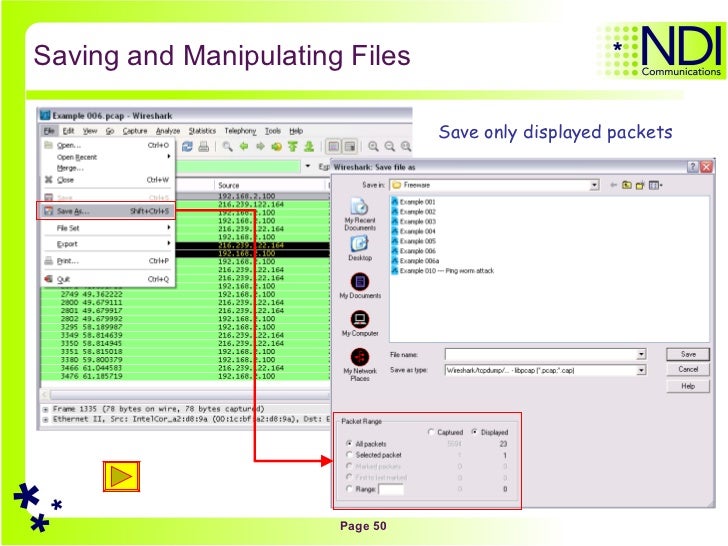The height and width of the screenshot is (546, 728).
Task: Click the File name input field
Action: pos(540,355)
